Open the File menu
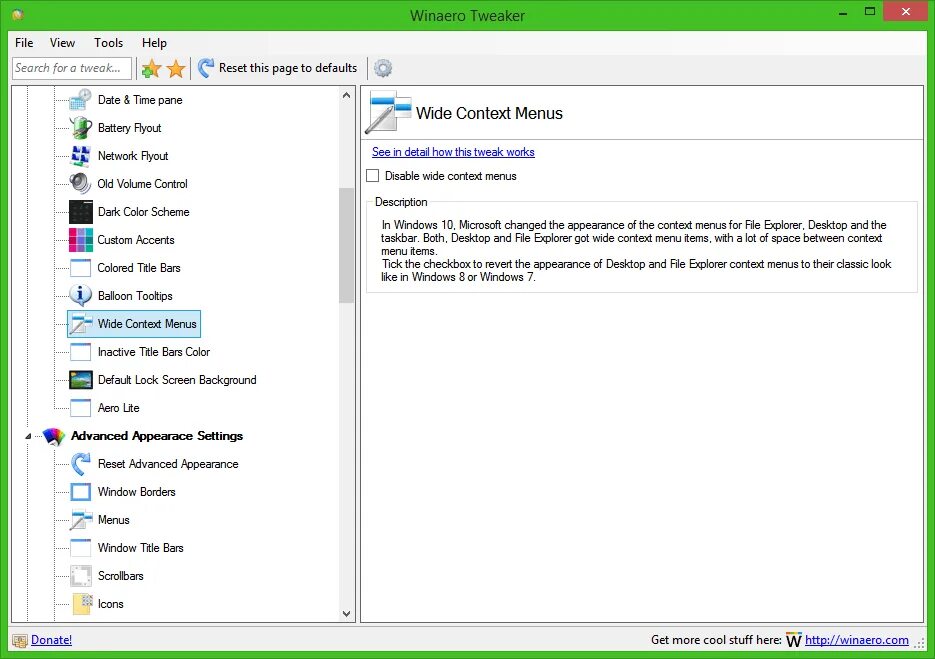 tap(24, 43)
